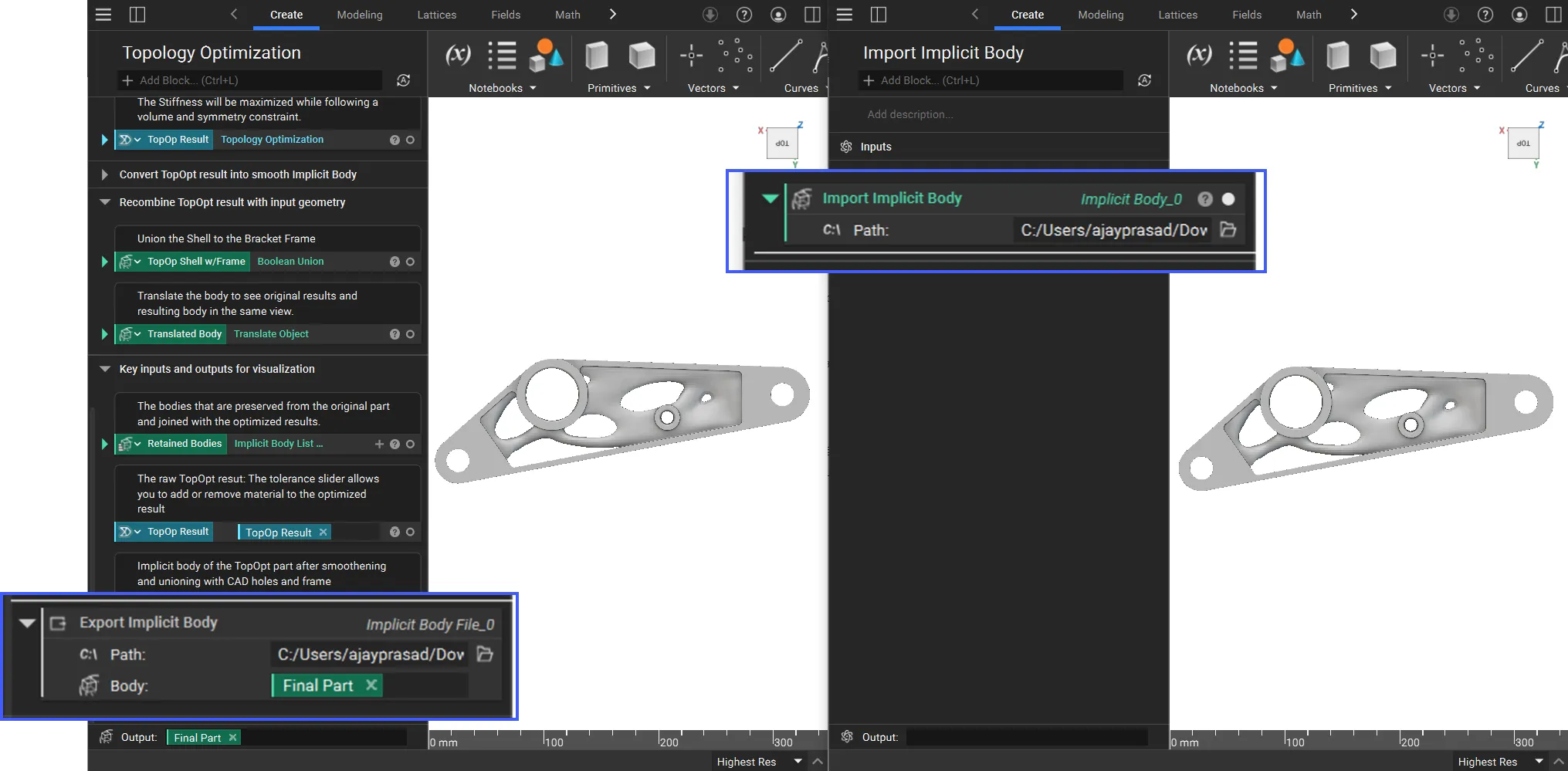Switch to Math tab in left window
This screenshot has width=1568, height=771.
pos(567,15)
